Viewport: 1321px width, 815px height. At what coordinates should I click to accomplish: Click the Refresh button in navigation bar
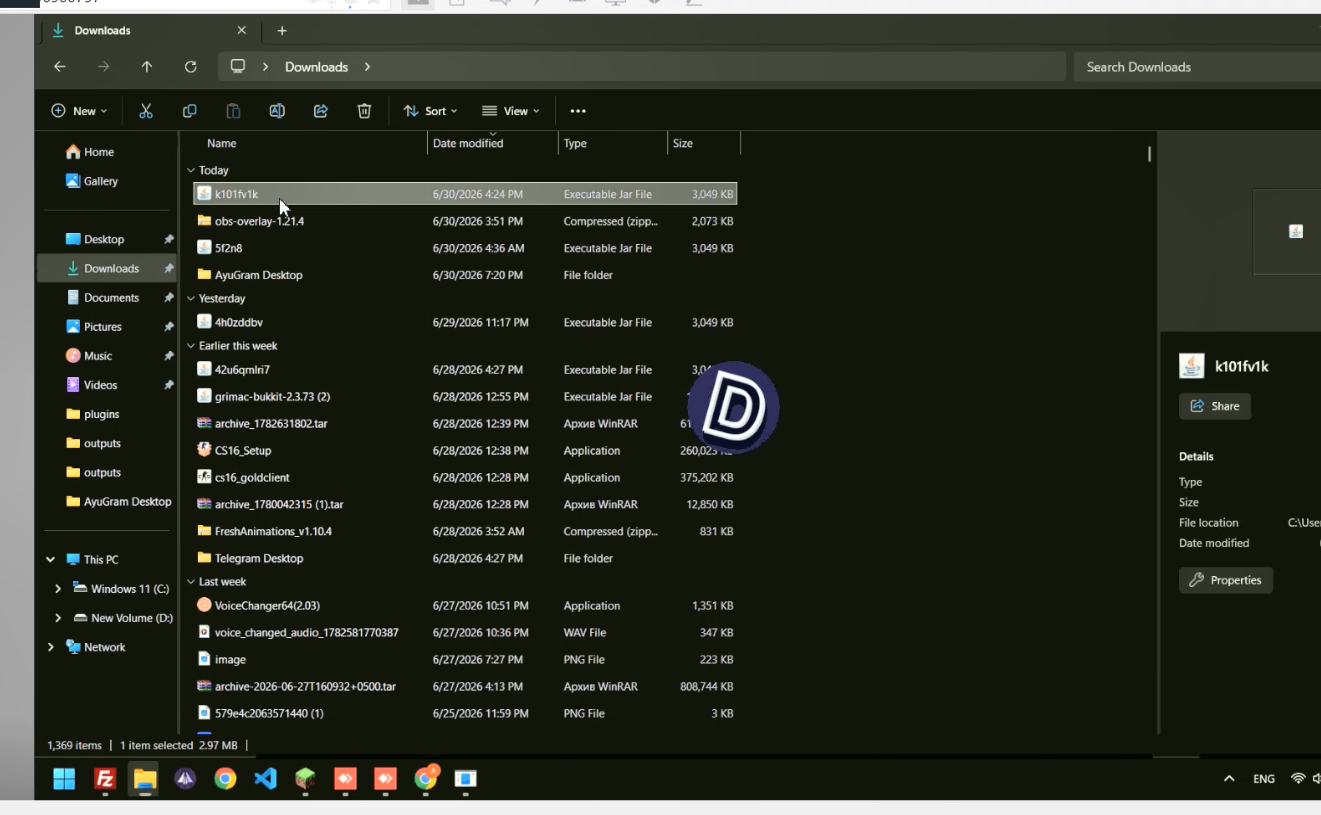point(191,67)
